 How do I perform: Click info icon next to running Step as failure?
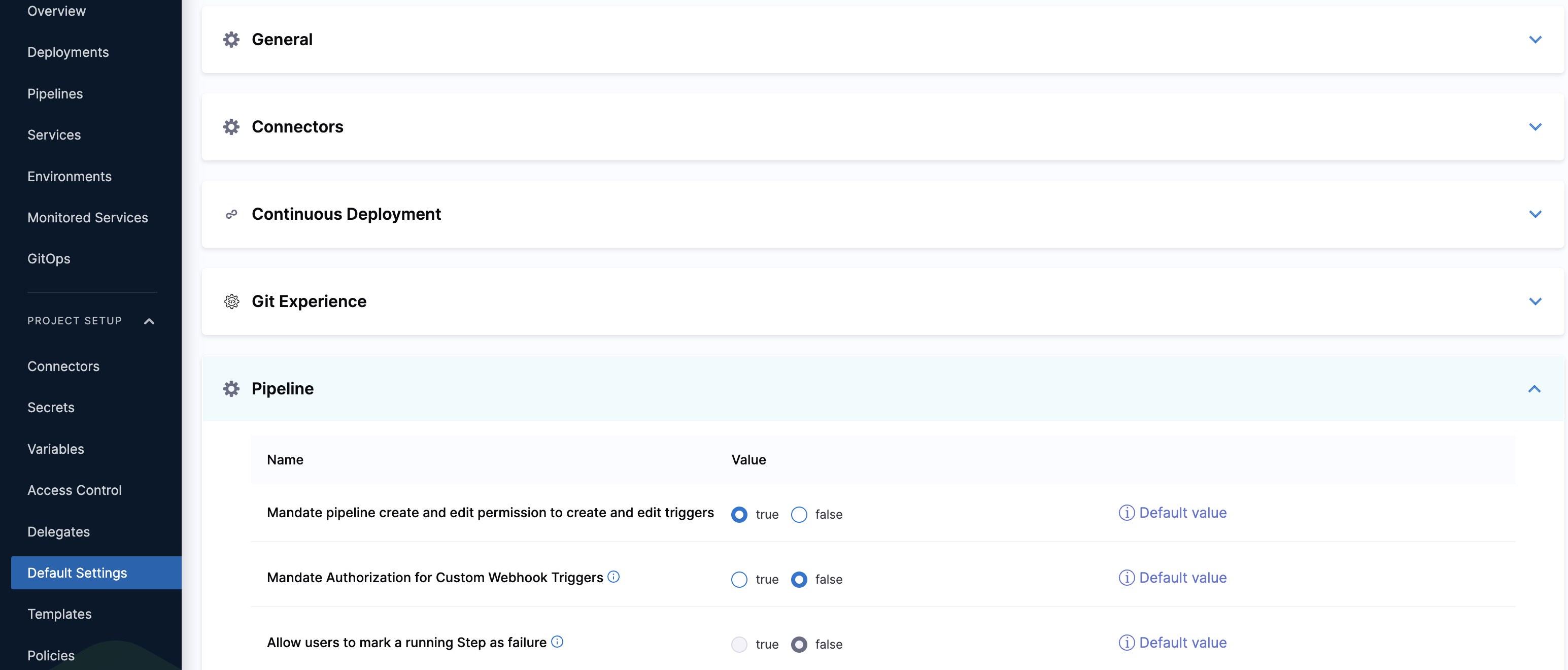tap(557, 642)
